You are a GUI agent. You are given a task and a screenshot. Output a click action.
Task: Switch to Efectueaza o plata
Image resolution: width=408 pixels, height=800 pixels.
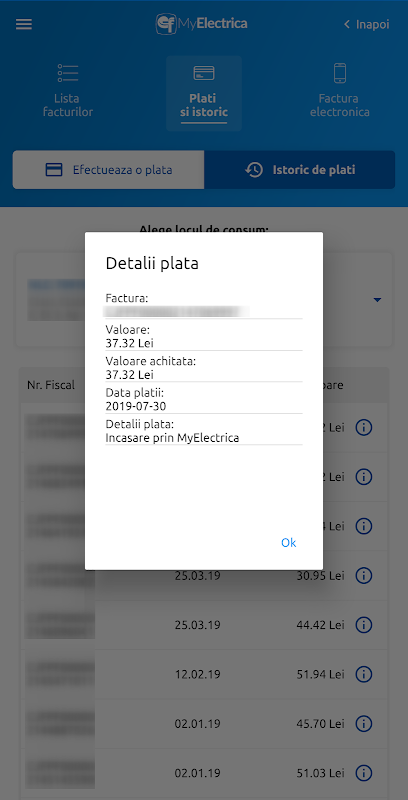click(109, 170)
